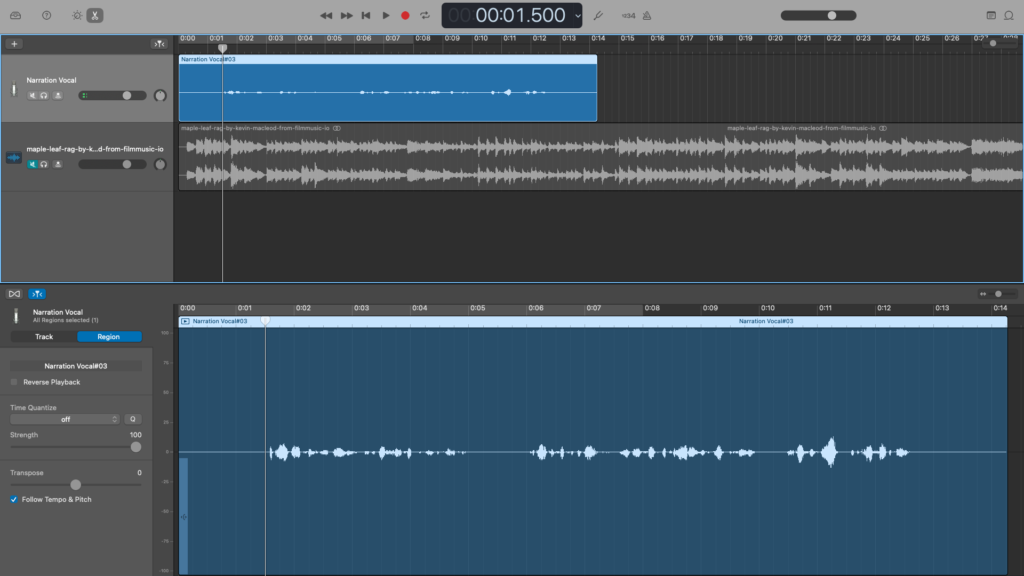The width and height of the screenshot is (1024, 576).
Task: Toggle the Smart Controls button
Action: [x=77, y=15]
